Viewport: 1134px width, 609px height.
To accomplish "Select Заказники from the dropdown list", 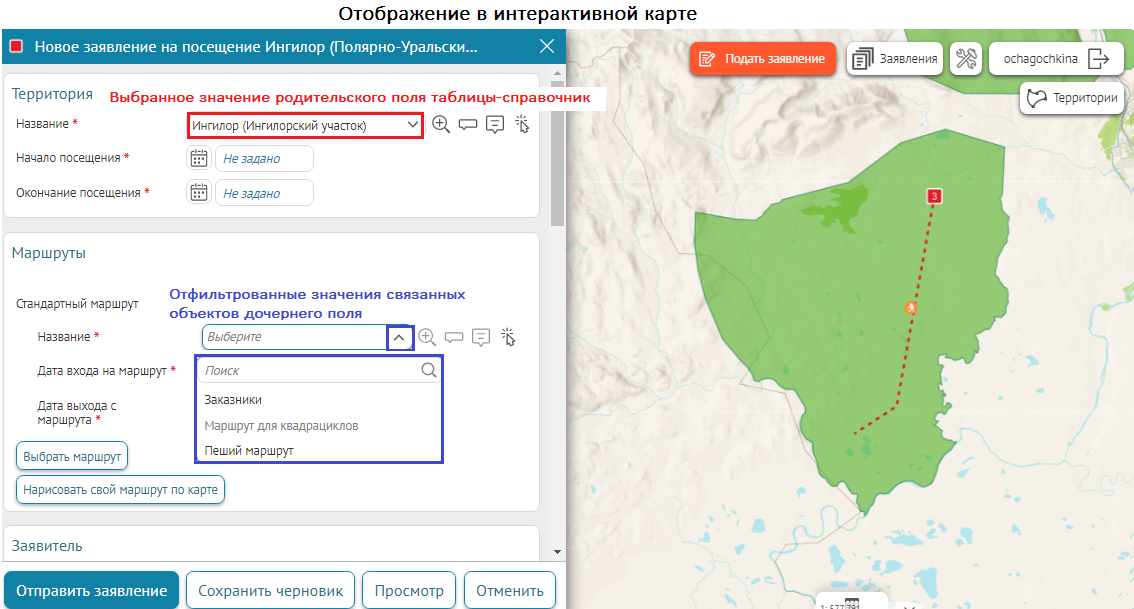I will click(233, 399).
